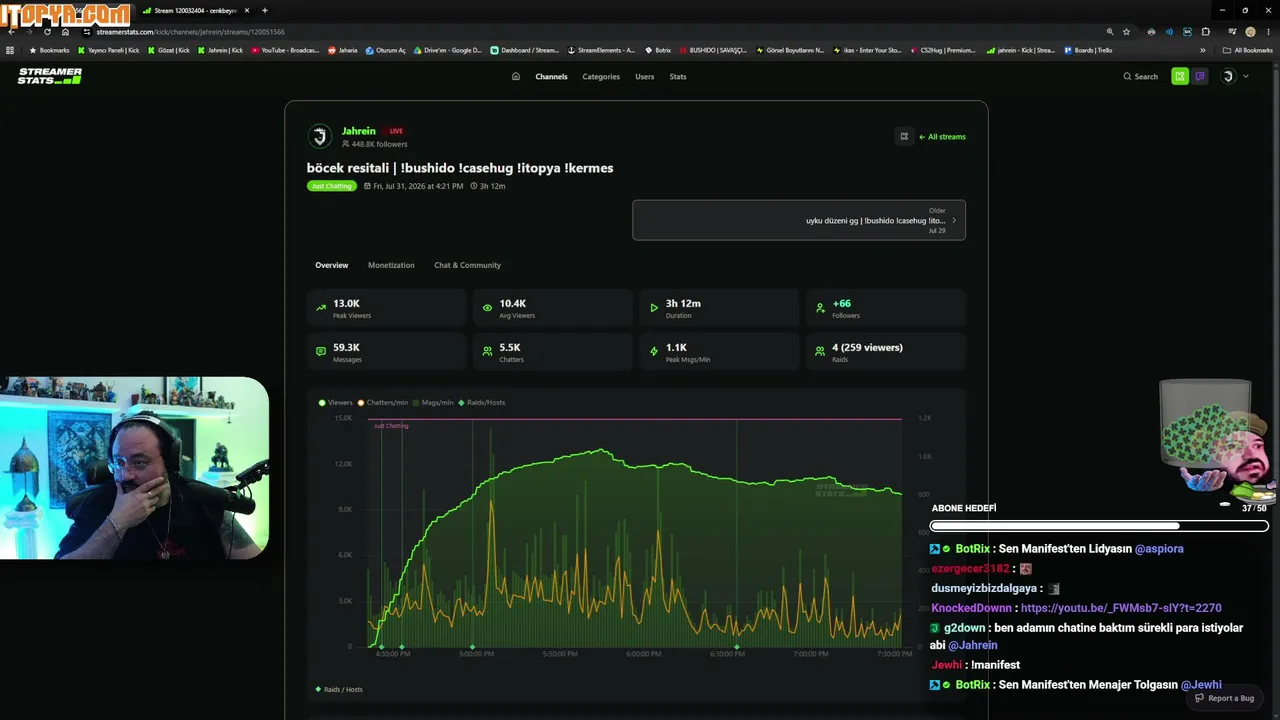Bookmark this page with the star icon
1280x720 pixels.
point(1126,32)
